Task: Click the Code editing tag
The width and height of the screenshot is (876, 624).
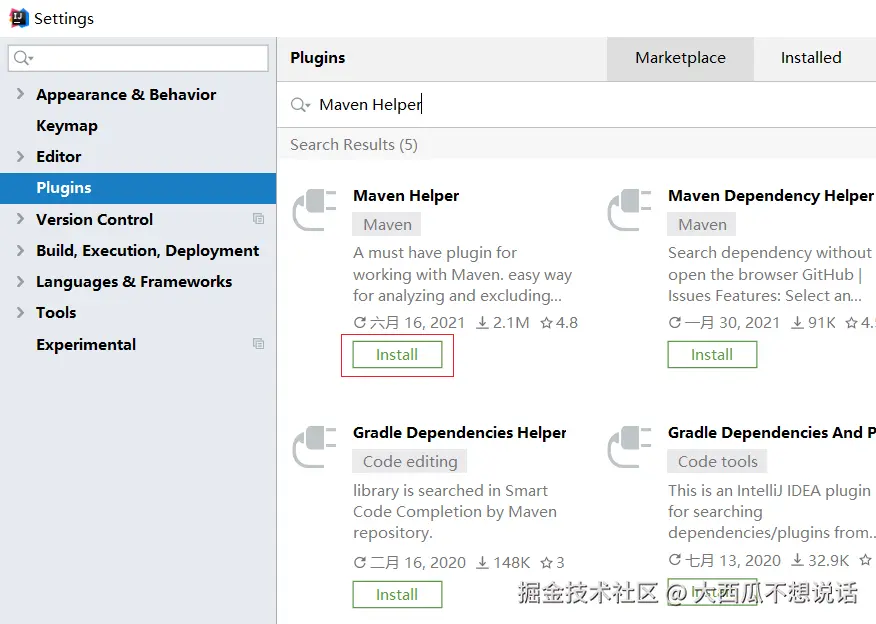Action: [410, 461]
